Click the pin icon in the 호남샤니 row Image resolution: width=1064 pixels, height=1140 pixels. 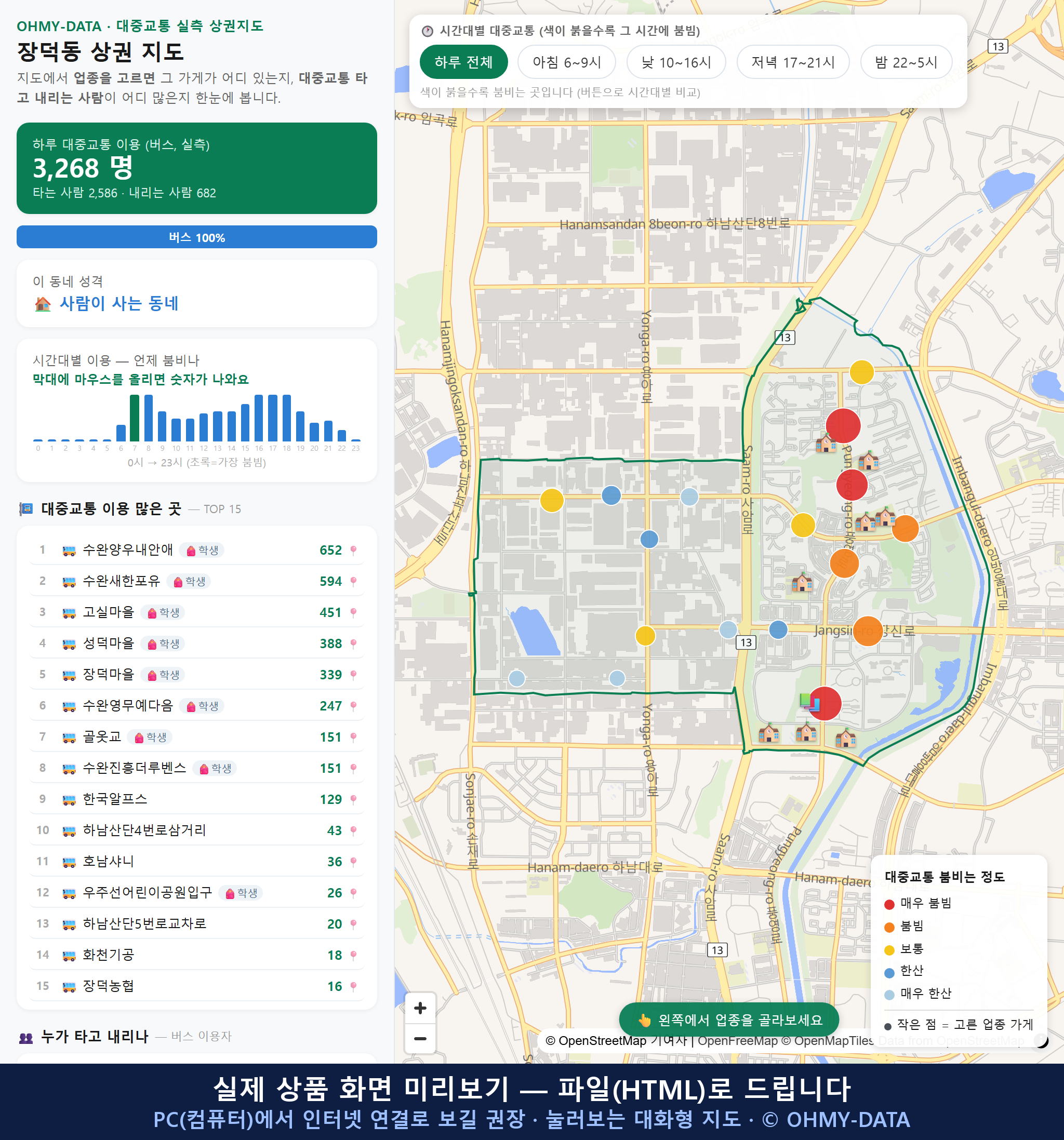coord(353,862)
